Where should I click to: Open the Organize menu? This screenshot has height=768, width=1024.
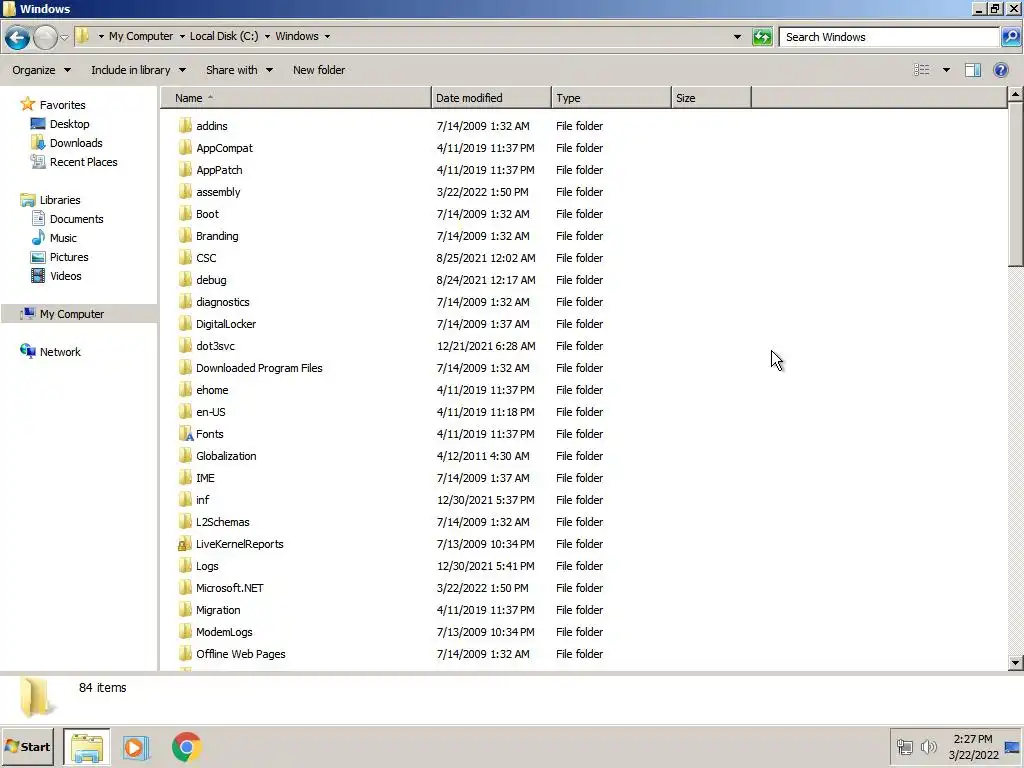coord(41,70)
